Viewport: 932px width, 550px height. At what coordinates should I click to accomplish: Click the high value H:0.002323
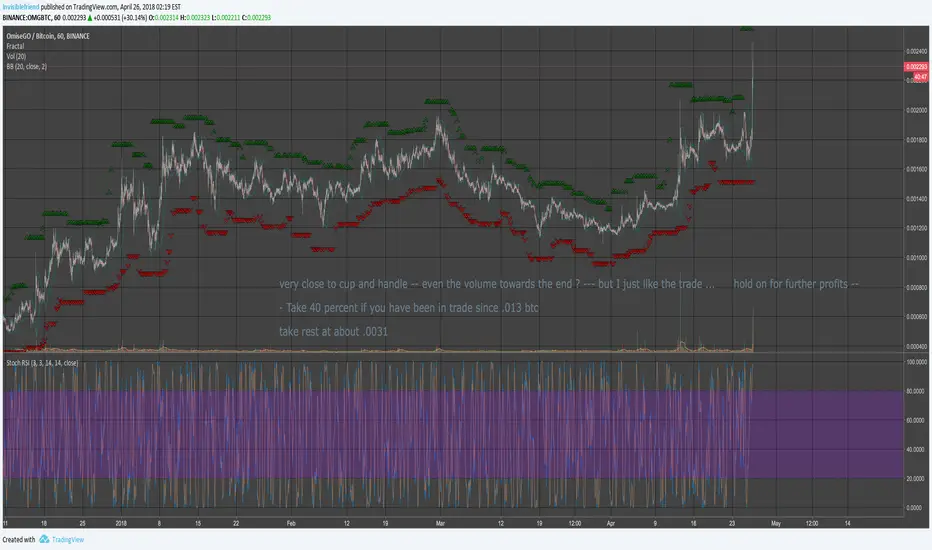[x=195, y=18]
